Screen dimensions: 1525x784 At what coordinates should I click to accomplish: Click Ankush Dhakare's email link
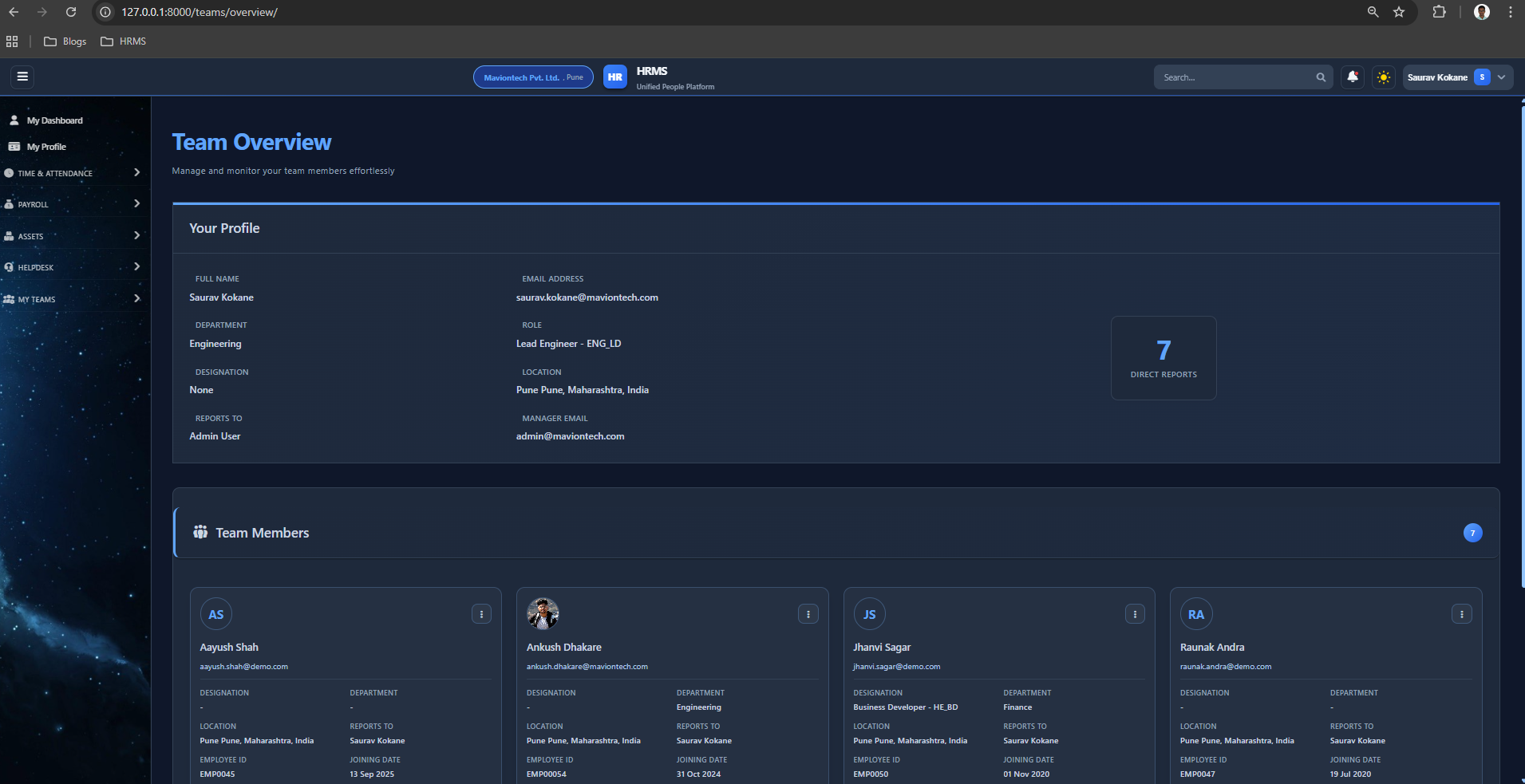(x=587, y=667)
